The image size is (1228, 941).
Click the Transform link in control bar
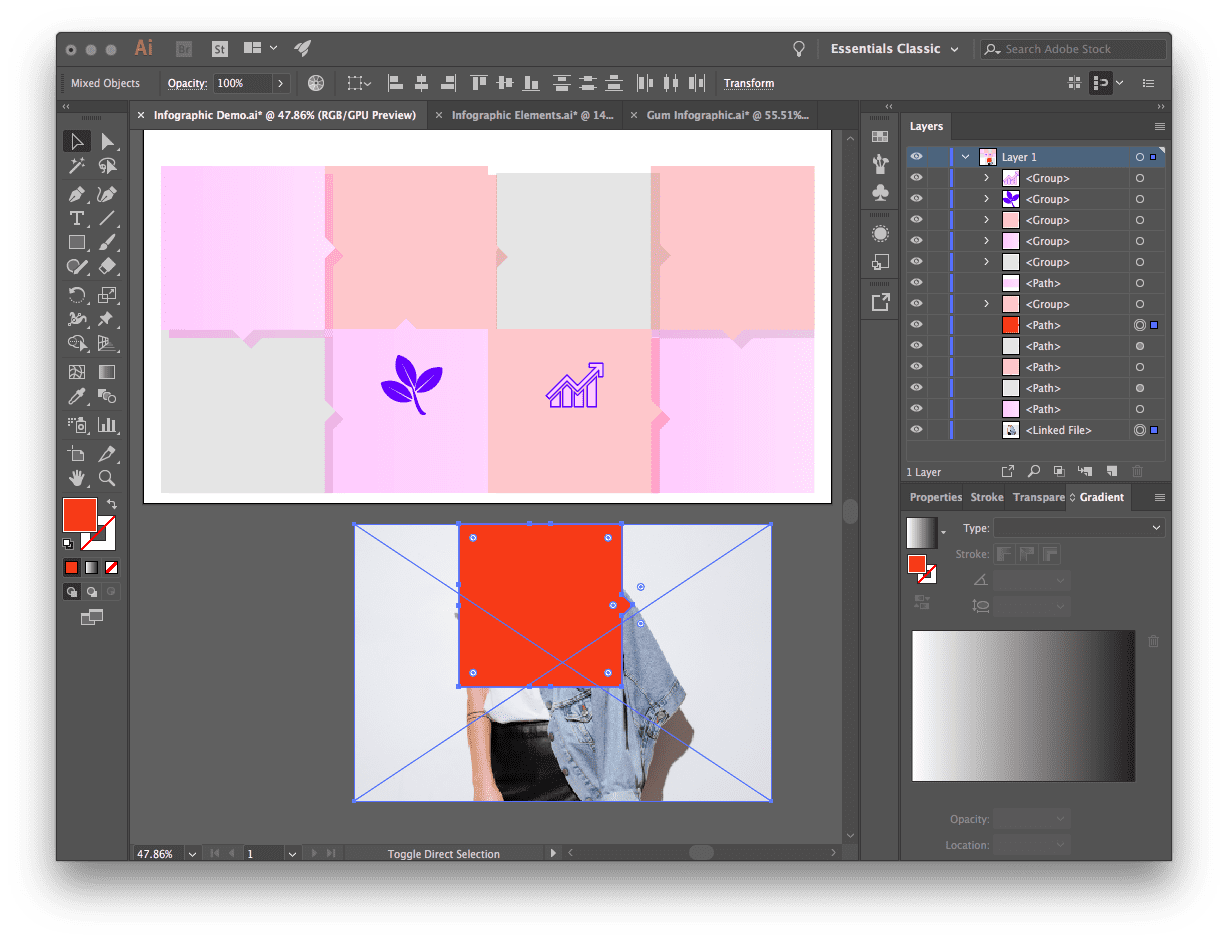point(749,83)
